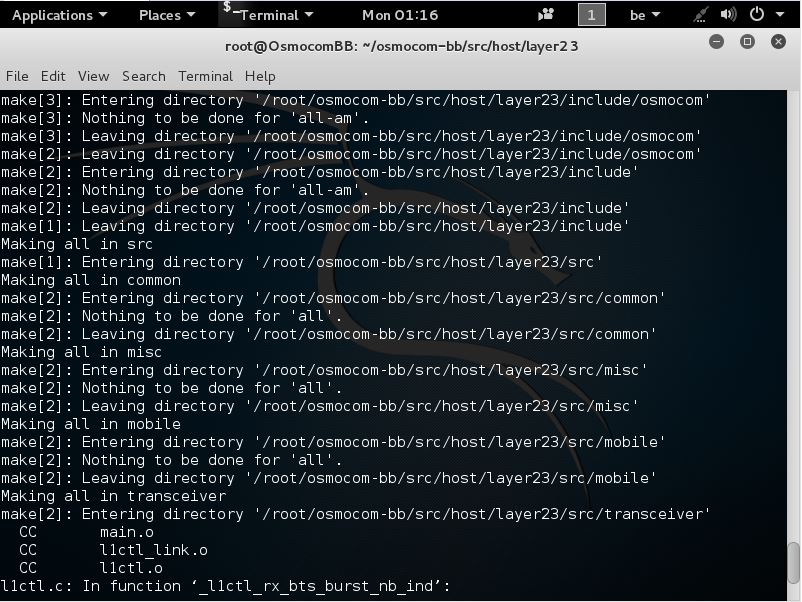Screen dimensions: 802x602
Task: Click the clock showing Mon 01:16
Action: pos(400,15)
